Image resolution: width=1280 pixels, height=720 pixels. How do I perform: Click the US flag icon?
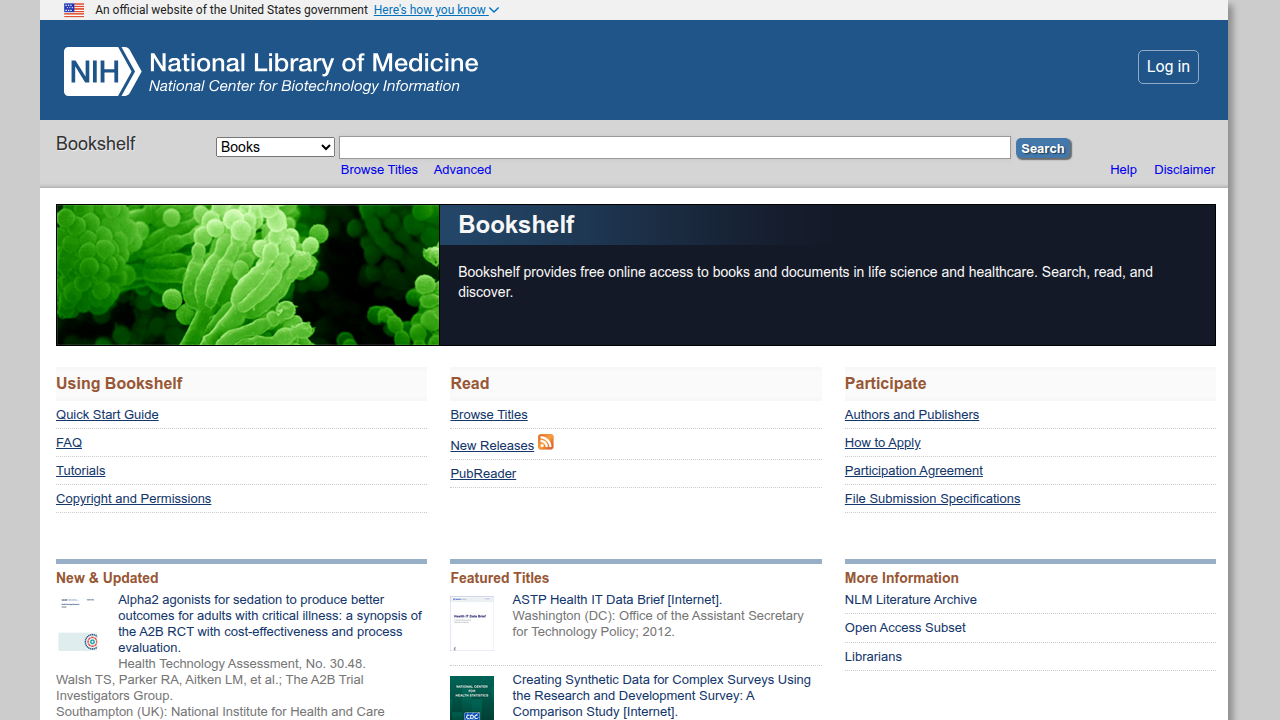point(74,10)
